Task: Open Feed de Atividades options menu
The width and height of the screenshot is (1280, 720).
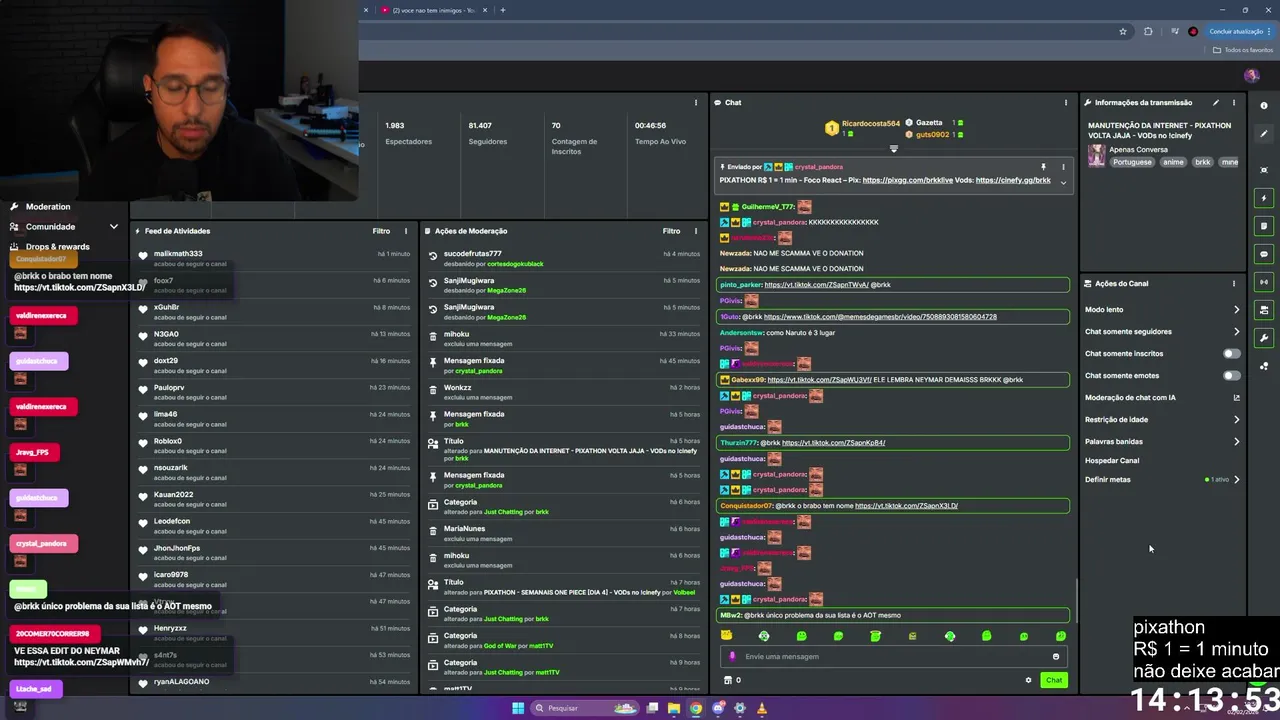Action: coord(405,231)
